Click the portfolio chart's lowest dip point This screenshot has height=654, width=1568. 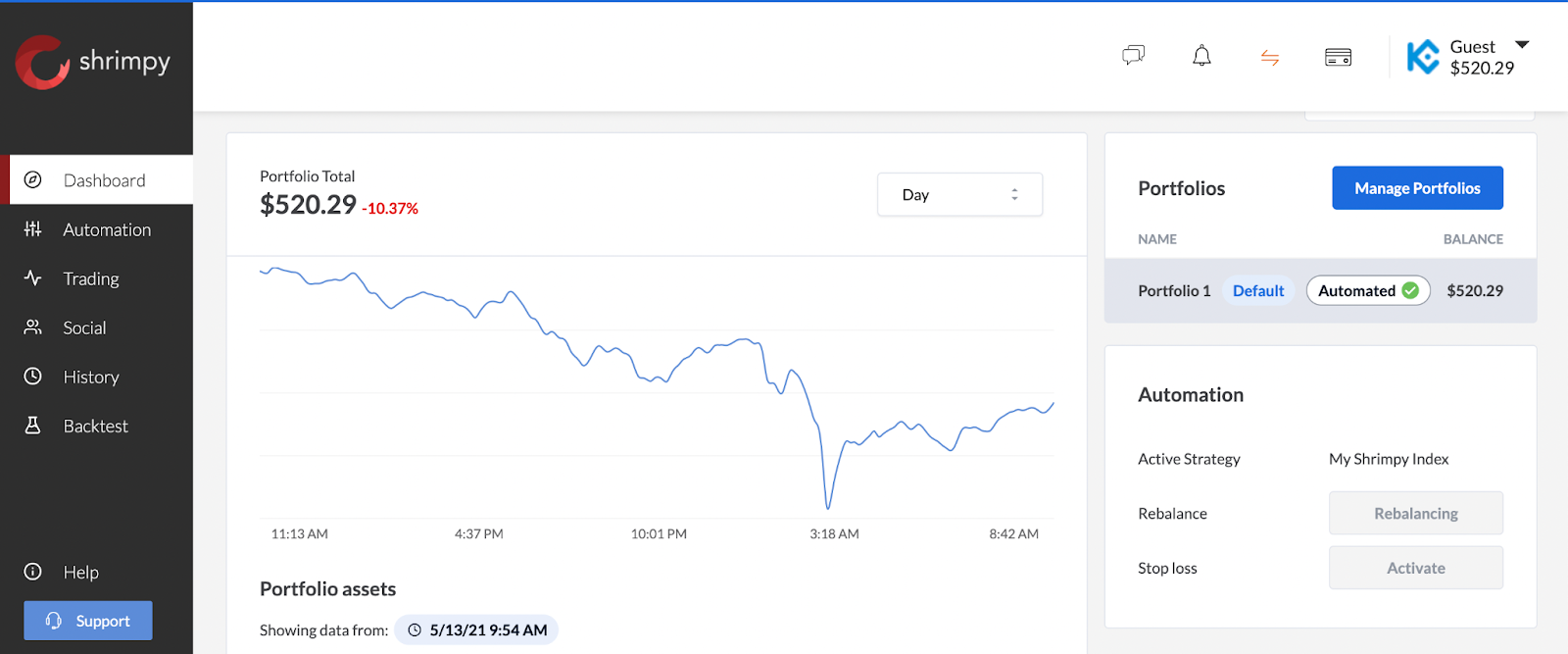828,507
